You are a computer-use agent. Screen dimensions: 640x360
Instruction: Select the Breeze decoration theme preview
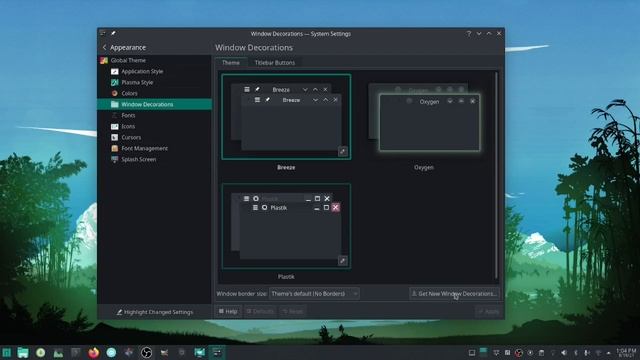(286, 117)
